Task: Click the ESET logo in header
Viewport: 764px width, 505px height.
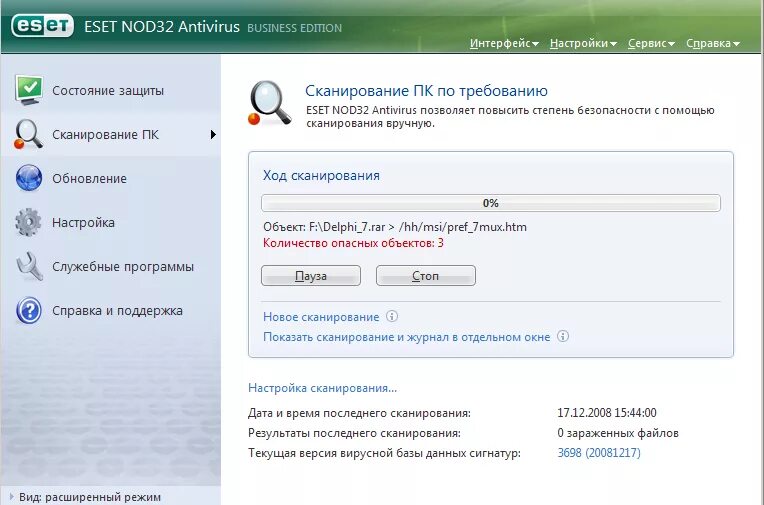Action: pyautogui.click(x=42, y=25)
